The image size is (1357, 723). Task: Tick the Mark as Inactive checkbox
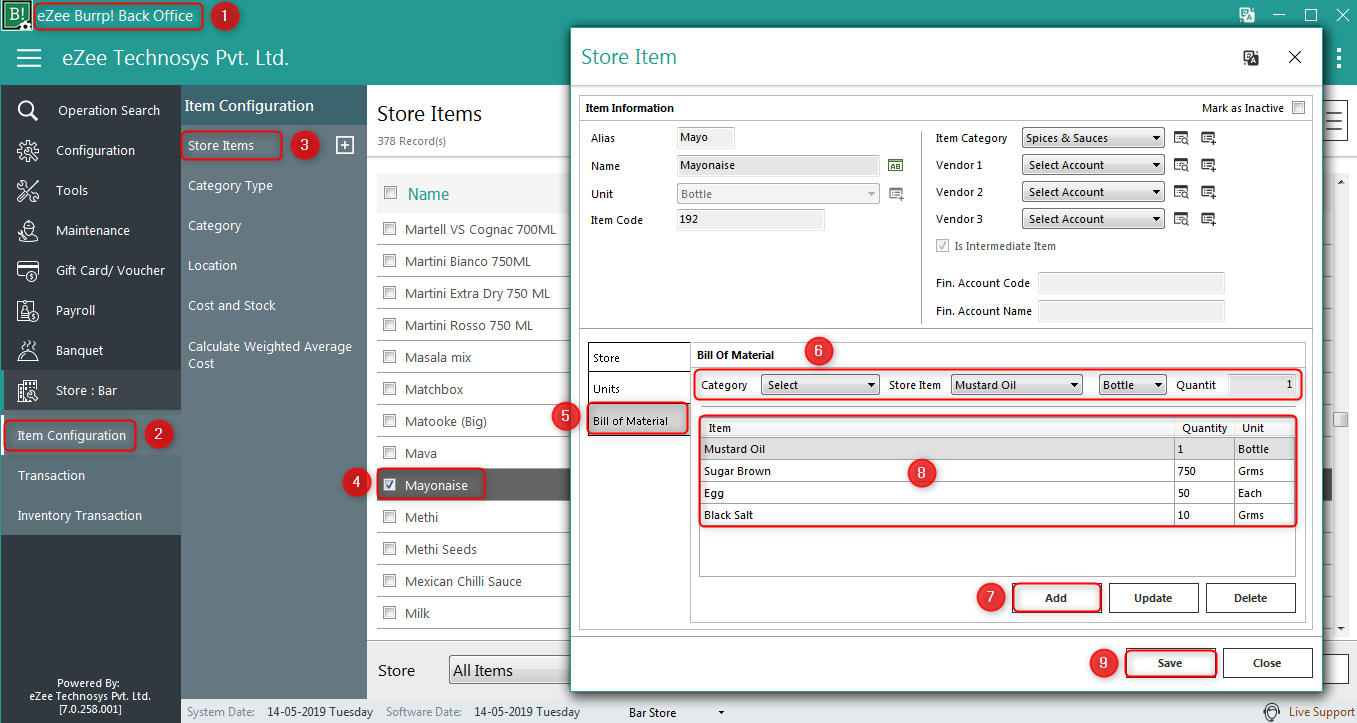click(1298, 108)
